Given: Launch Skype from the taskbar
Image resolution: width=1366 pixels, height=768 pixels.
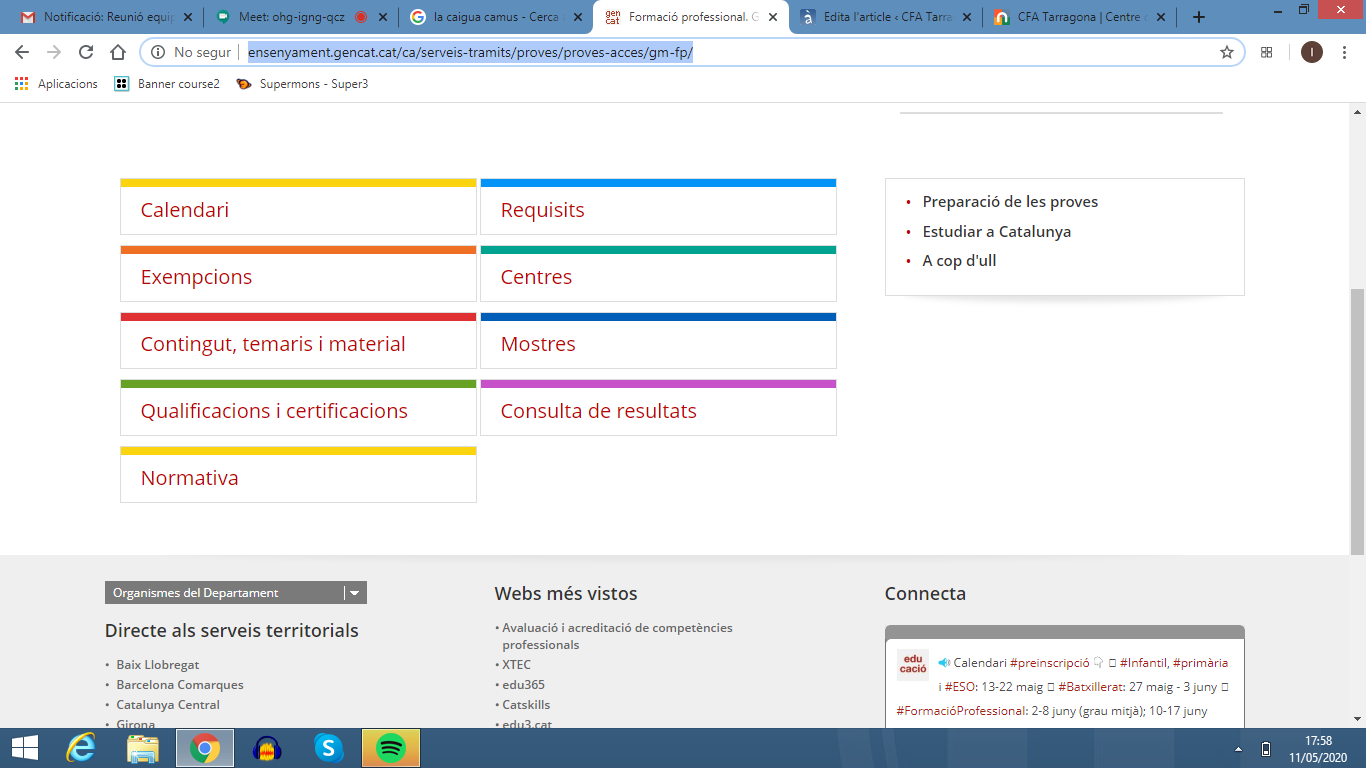Looking at the screenshot, I should pos(328,748).
